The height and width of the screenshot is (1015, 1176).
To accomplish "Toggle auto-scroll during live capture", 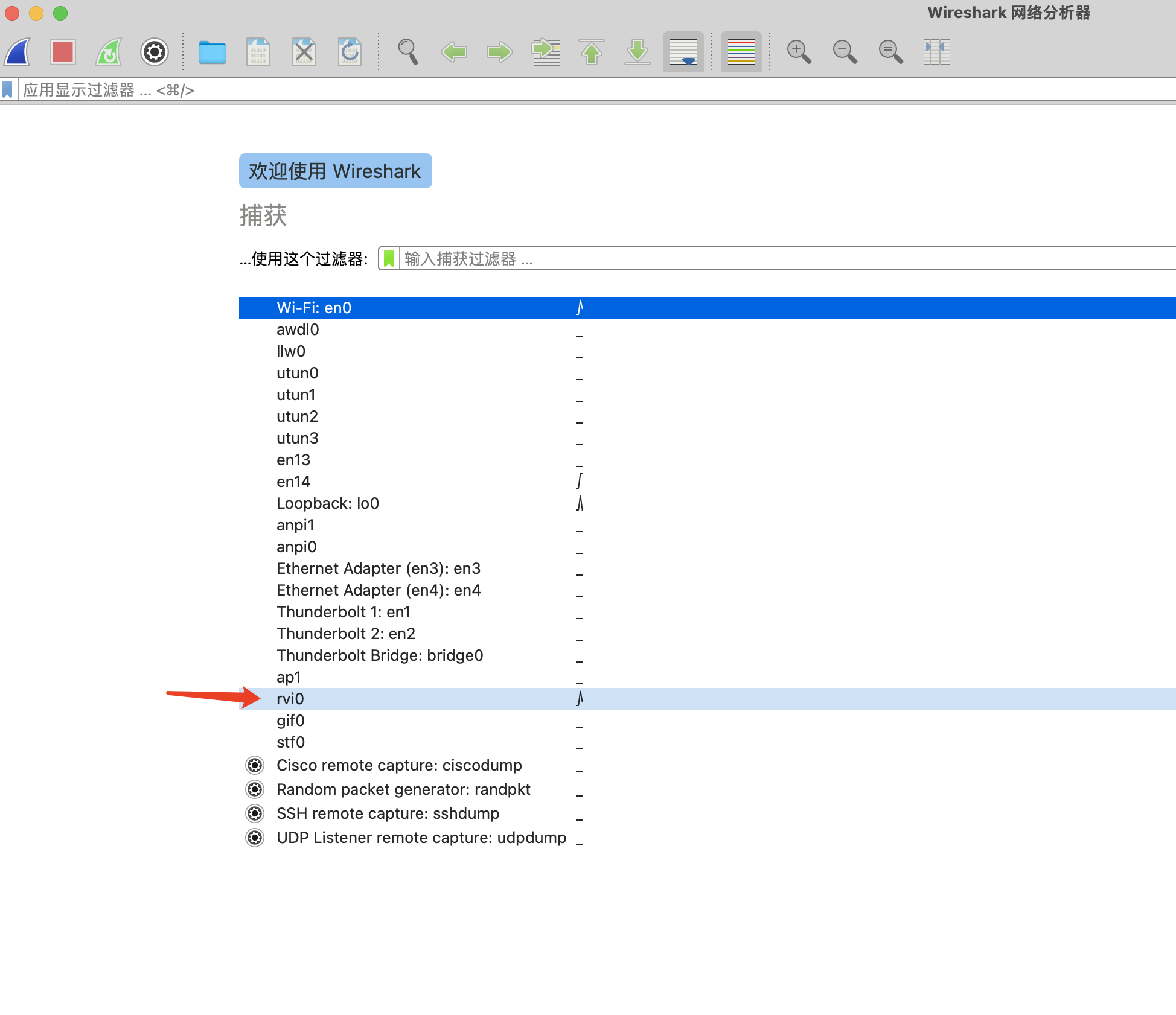I will (683, 52).
